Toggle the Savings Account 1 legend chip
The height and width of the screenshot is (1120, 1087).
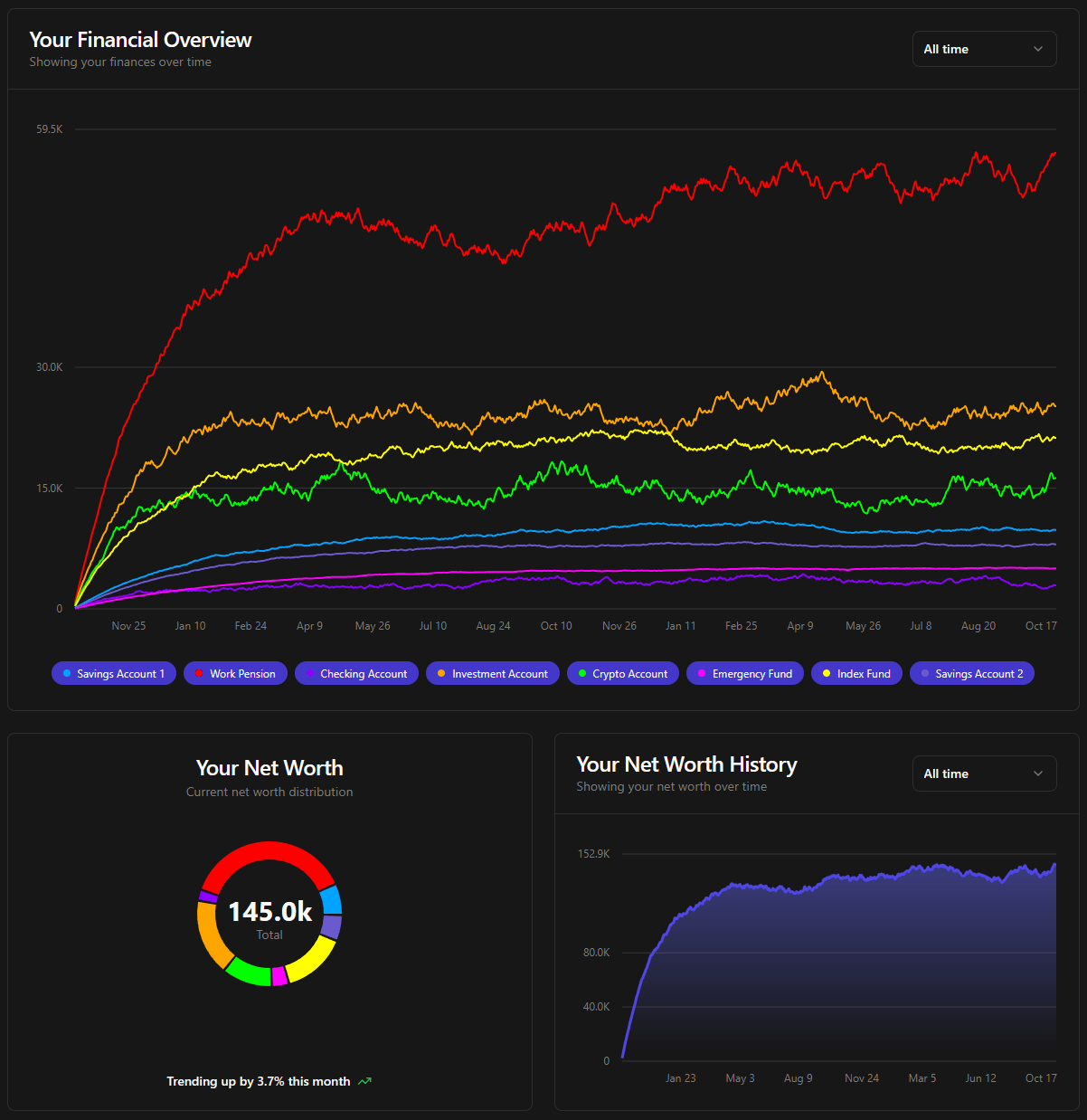coord(114,674)
